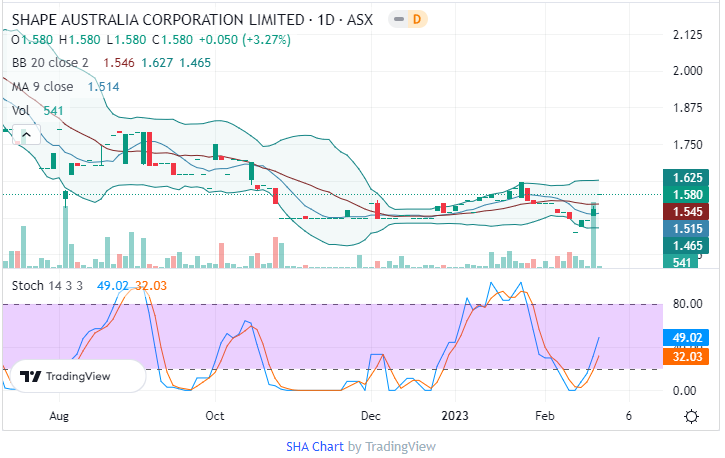
Task: Click the delayed data 'D' indicator
Action: coord(416,19)
